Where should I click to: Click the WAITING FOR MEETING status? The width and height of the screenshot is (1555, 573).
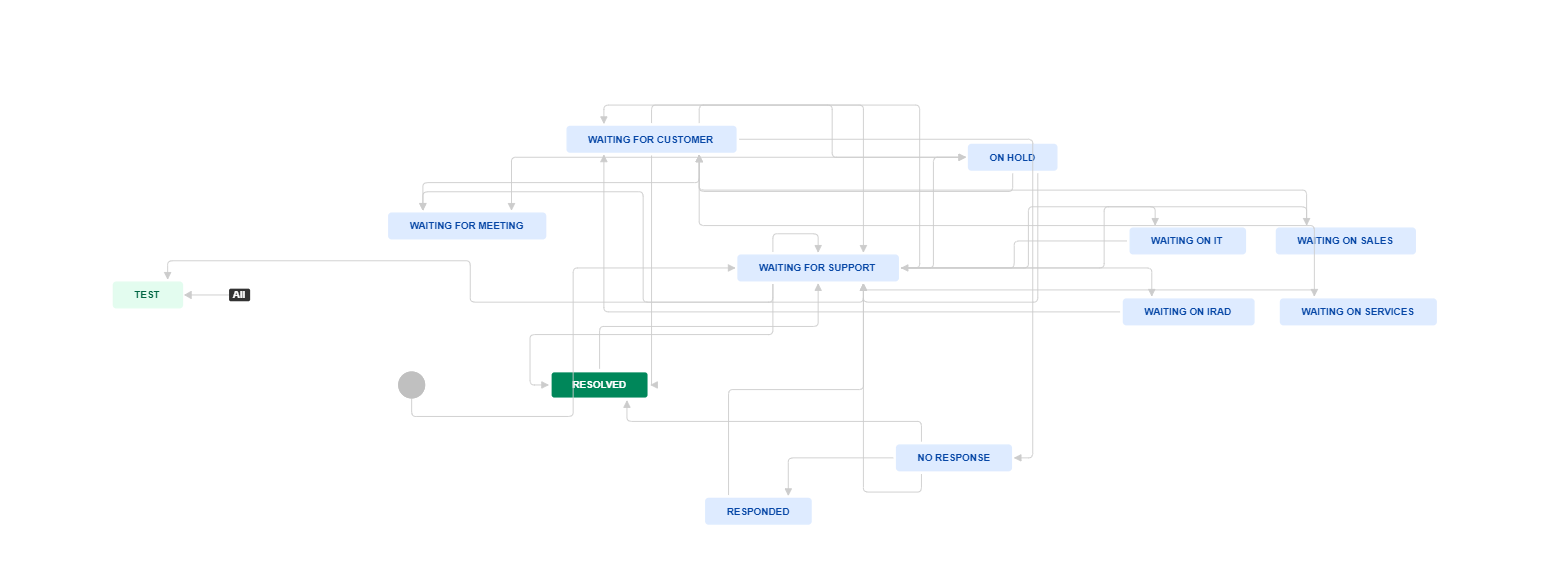click(467, 226)
